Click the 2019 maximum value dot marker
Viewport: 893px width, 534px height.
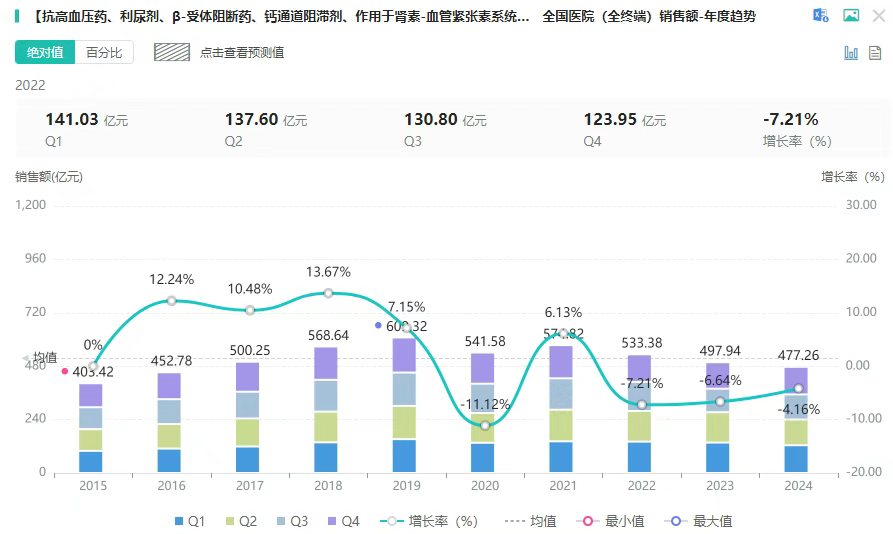click(378, 326)
